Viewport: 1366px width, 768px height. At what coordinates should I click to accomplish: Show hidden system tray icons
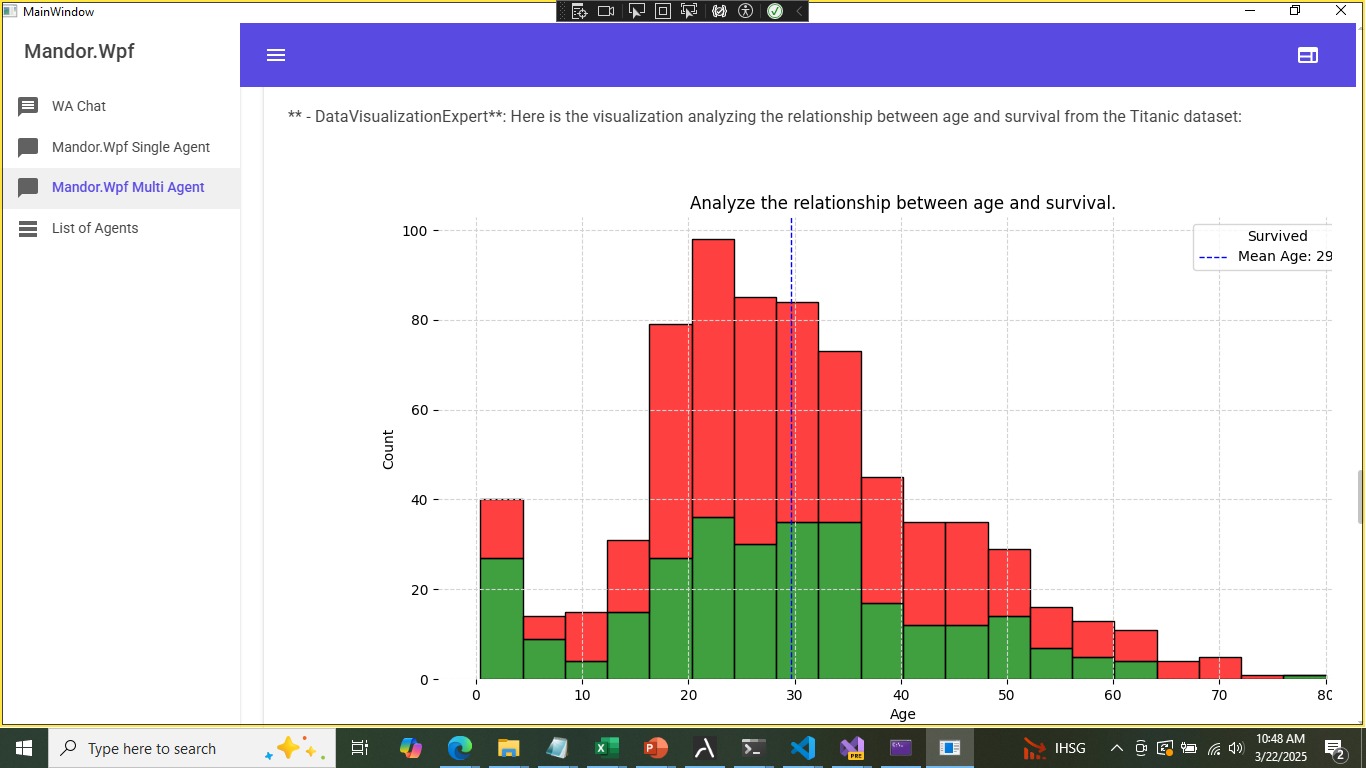pyautogui.click(x=1117, y=748)
